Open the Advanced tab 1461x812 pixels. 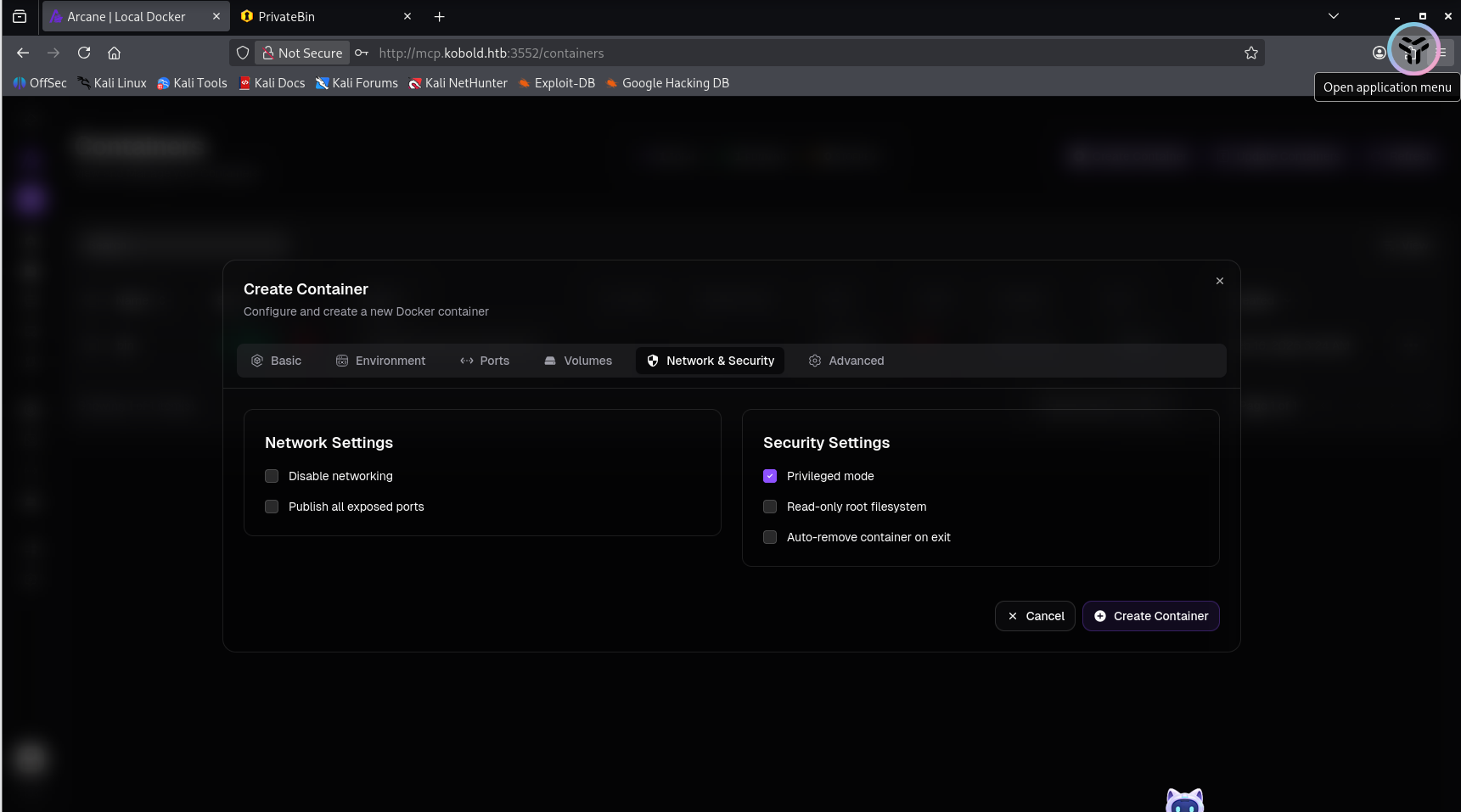846,361
